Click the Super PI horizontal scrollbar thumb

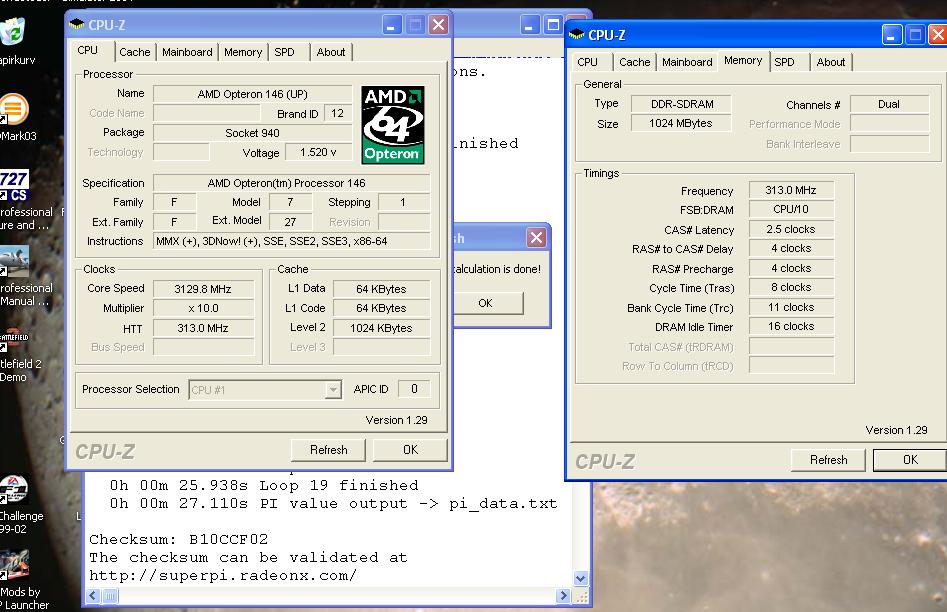(x=111, y=596)
